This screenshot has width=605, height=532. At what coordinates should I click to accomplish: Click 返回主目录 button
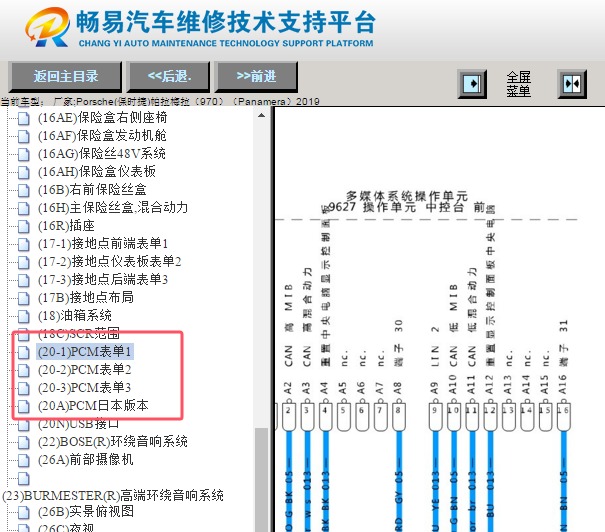(x=66, y=77)
